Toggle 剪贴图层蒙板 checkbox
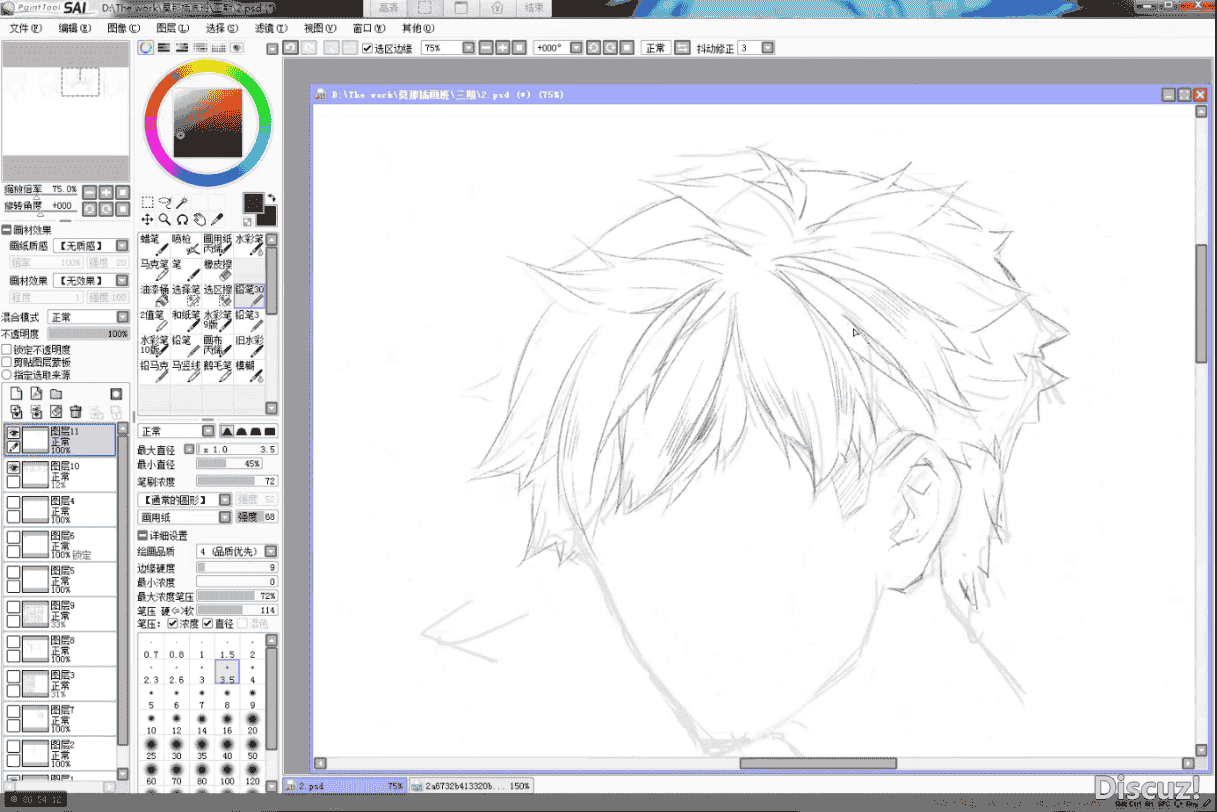1217x812 pixels. click(x=7, y=362)
